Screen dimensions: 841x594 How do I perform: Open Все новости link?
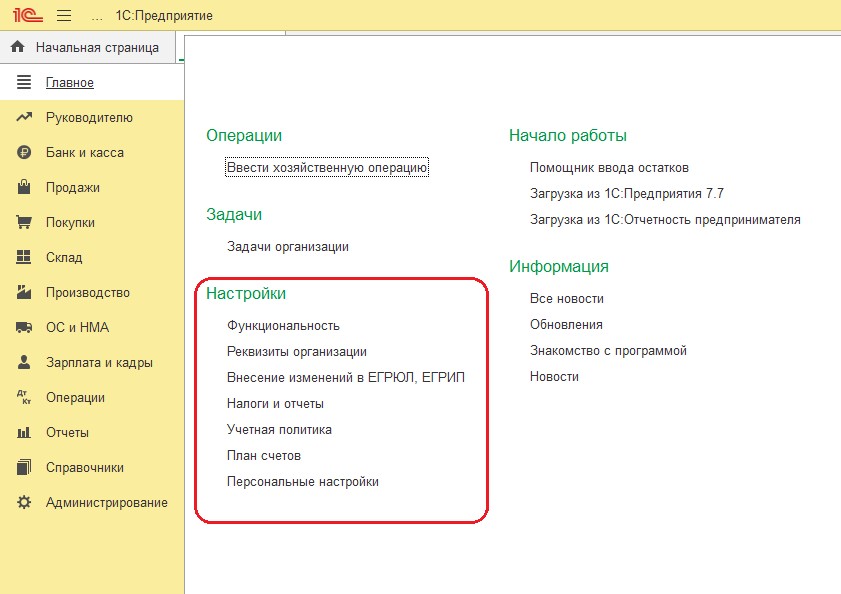(567, 298)
